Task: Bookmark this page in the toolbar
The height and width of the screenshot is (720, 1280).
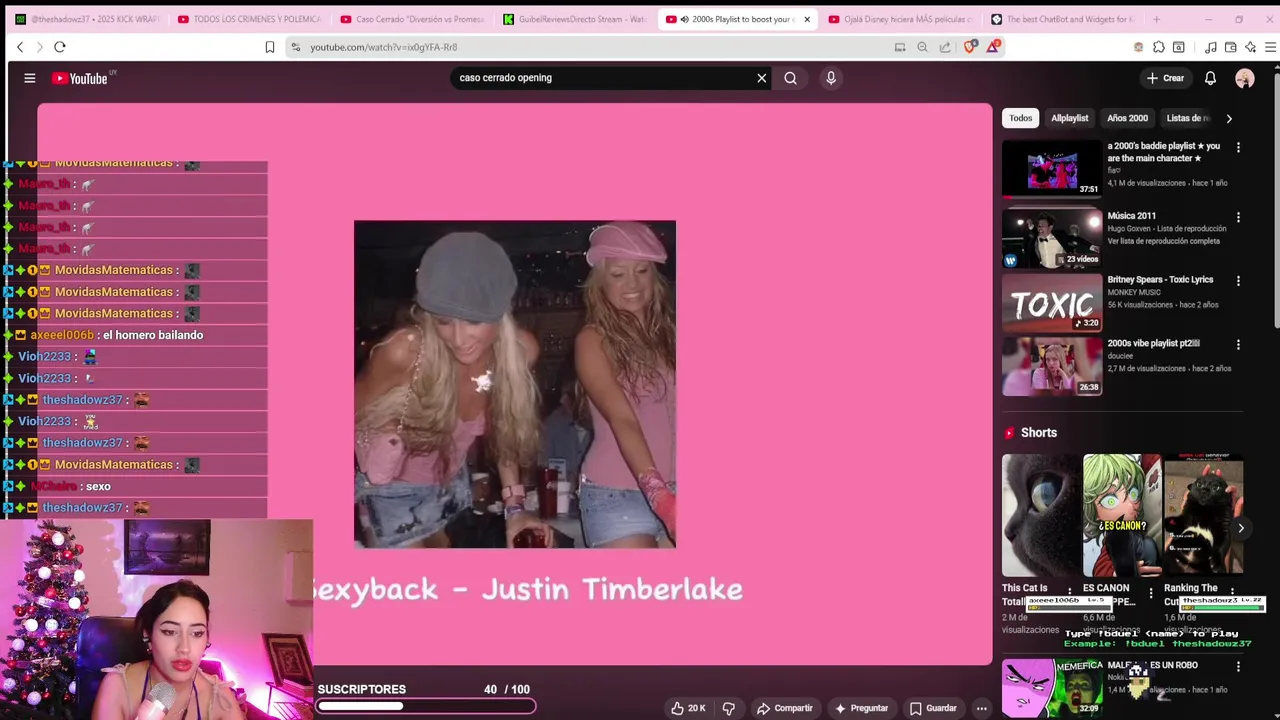Action: click(270, 47)
